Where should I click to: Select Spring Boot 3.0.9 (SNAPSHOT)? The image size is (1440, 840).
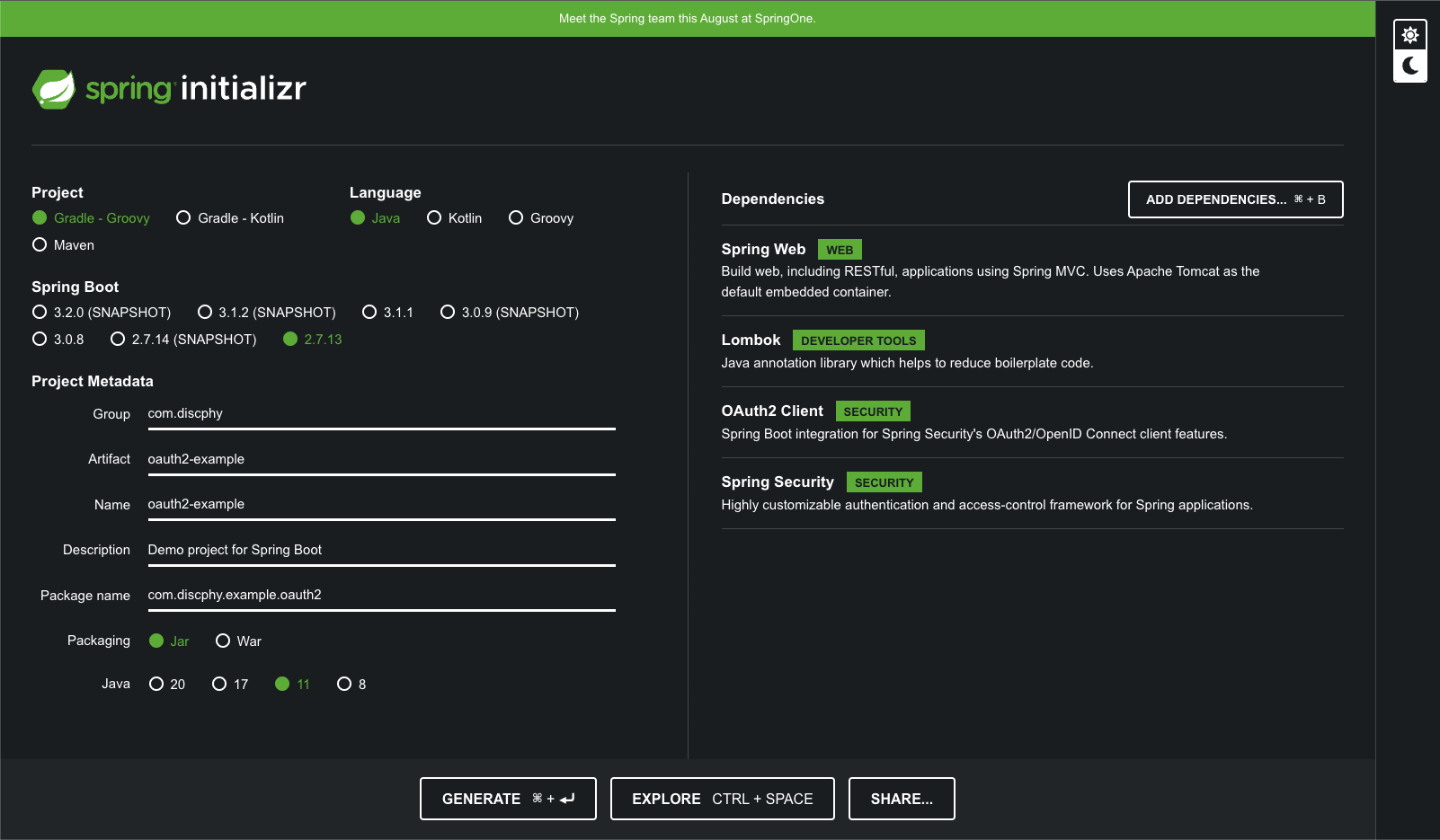(510, 313)
